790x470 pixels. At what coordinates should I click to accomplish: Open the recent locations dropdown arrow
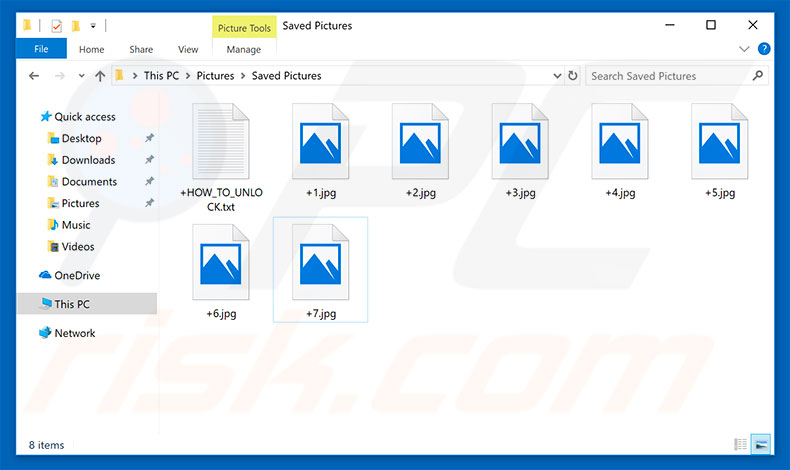coord(80,76)
